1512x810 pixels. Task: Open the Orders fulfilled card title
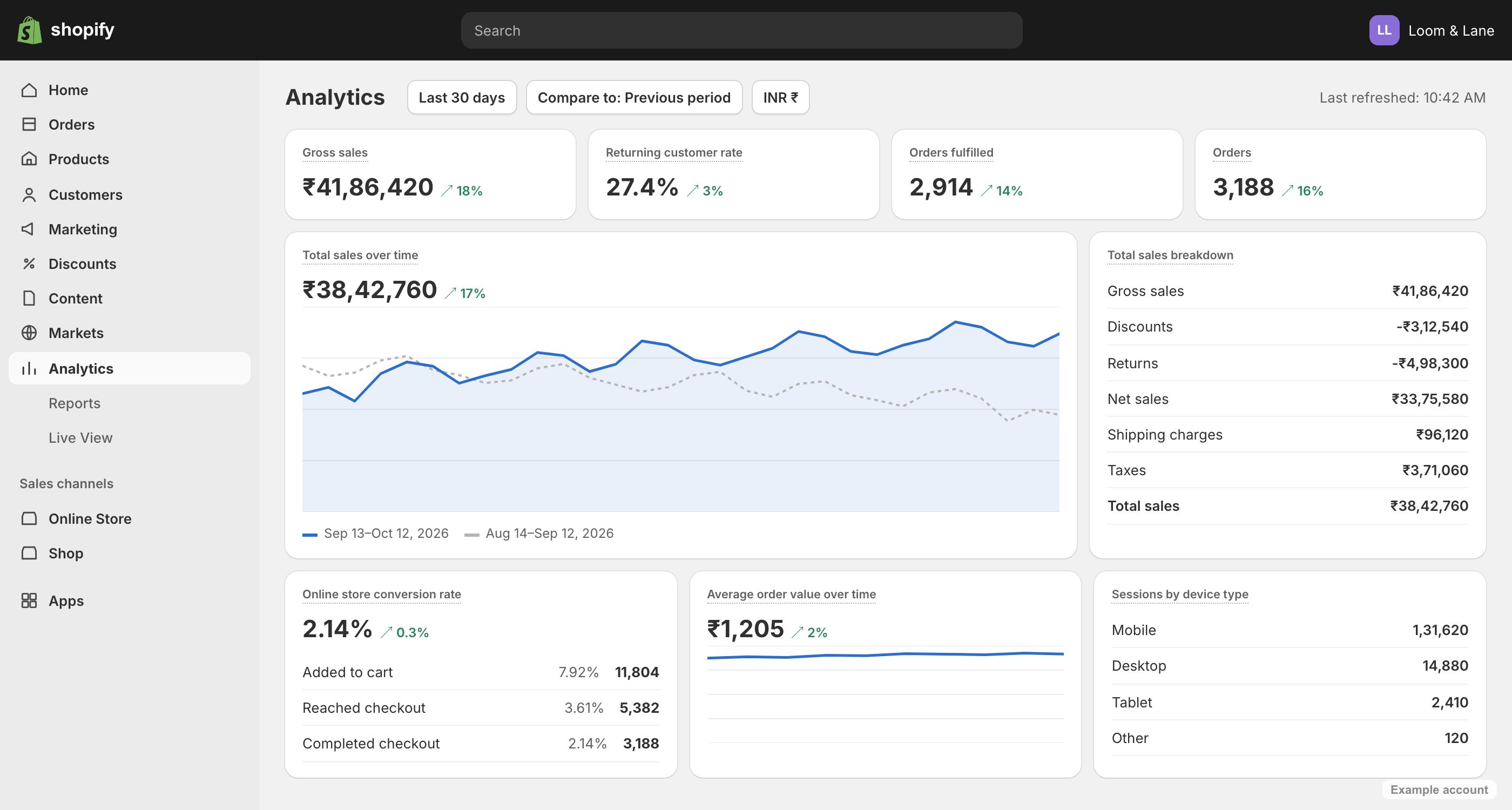pos(951,153)
